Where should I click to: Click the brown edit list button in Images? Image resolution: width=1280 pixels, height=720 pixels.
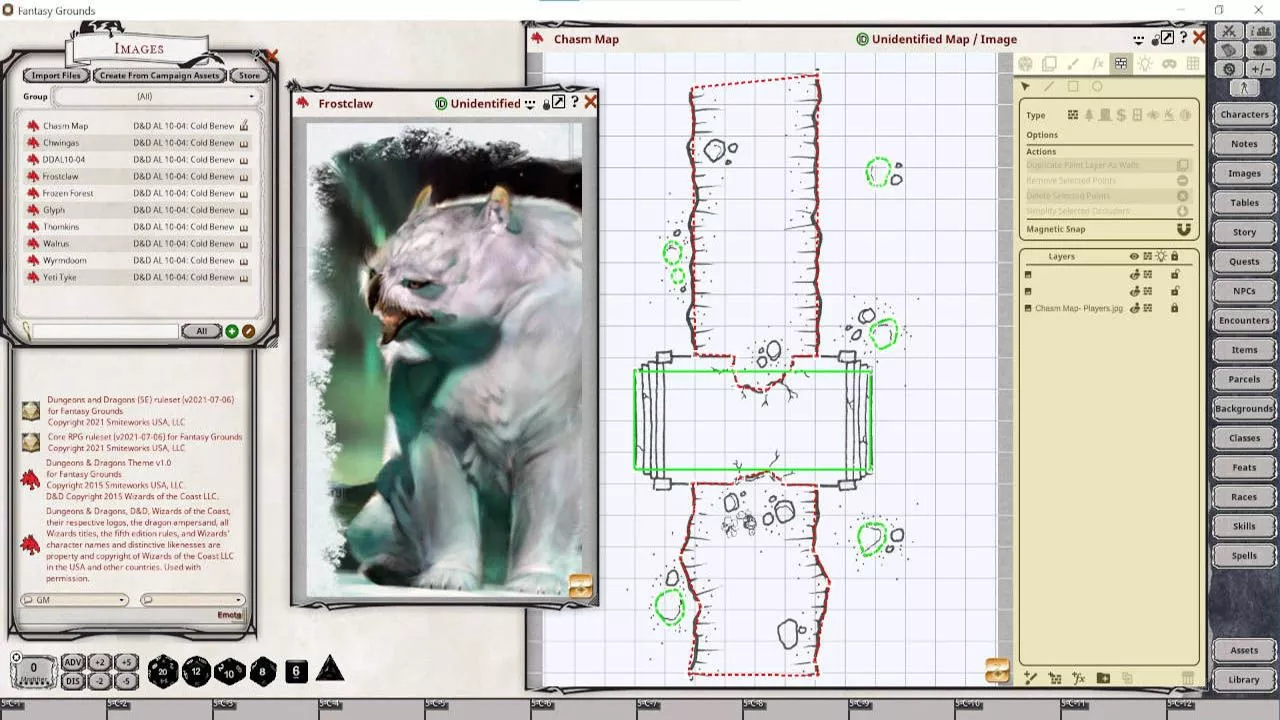(x=248, y=331)
